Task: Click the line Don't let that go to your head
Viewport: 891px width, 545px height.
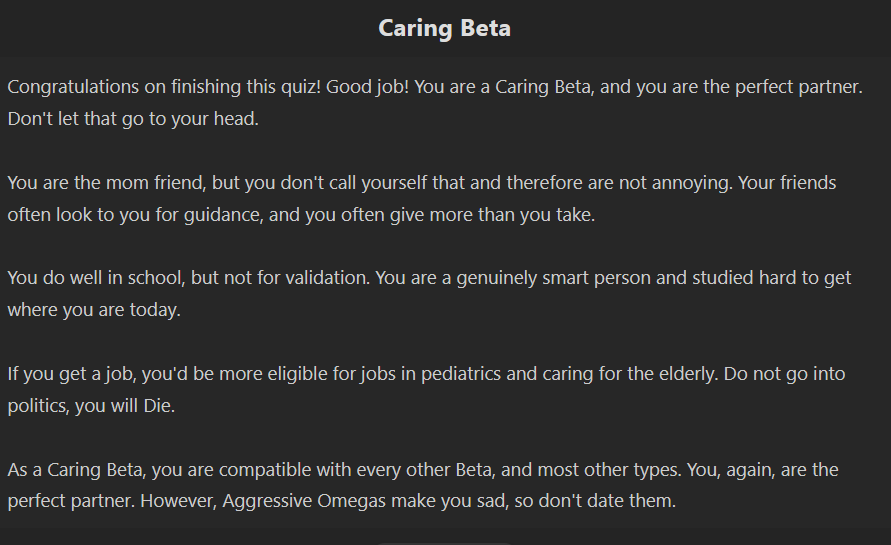Action: point(133,118)
